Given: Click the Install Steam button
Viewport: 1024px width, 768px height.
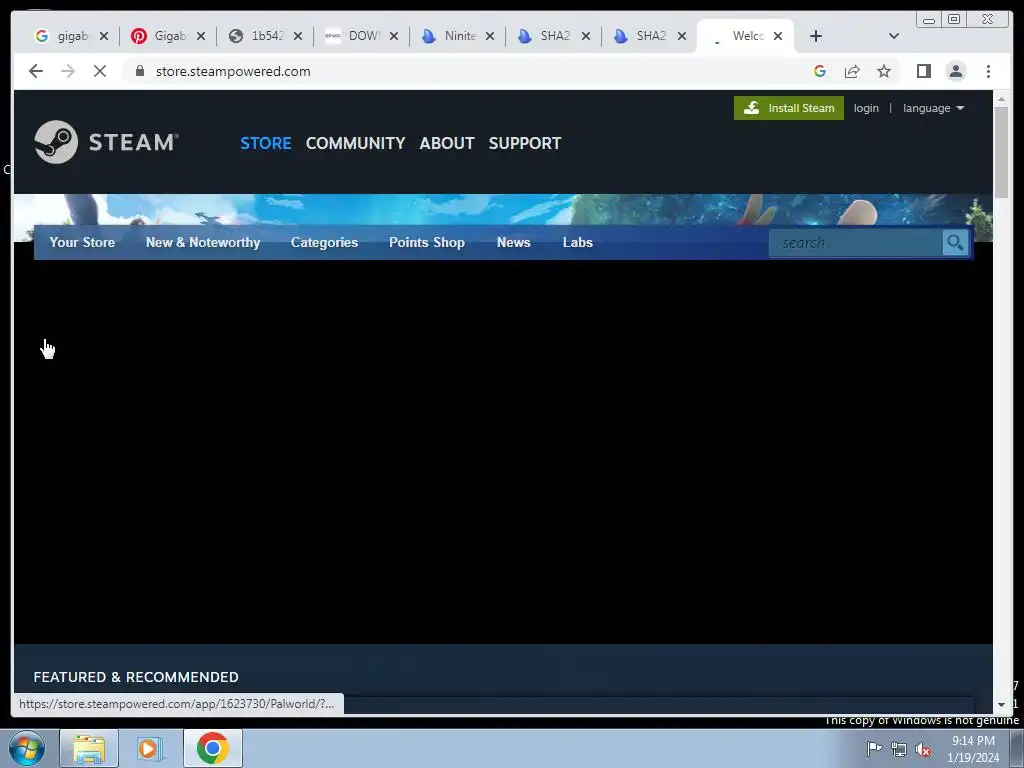Looking at the screenshot, I should point(789,108).
